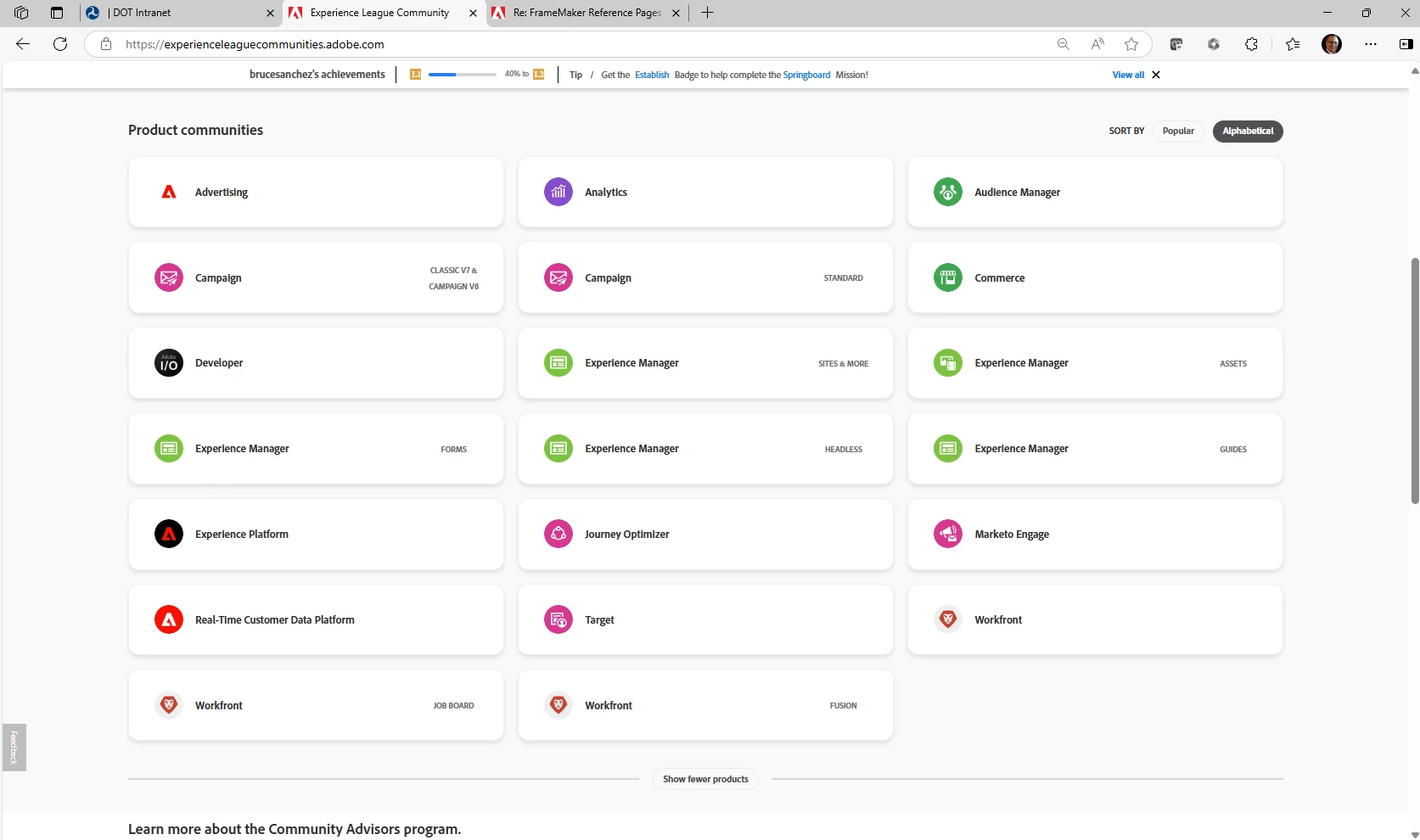Open browser Settings and more menu

click(1371, 44)
